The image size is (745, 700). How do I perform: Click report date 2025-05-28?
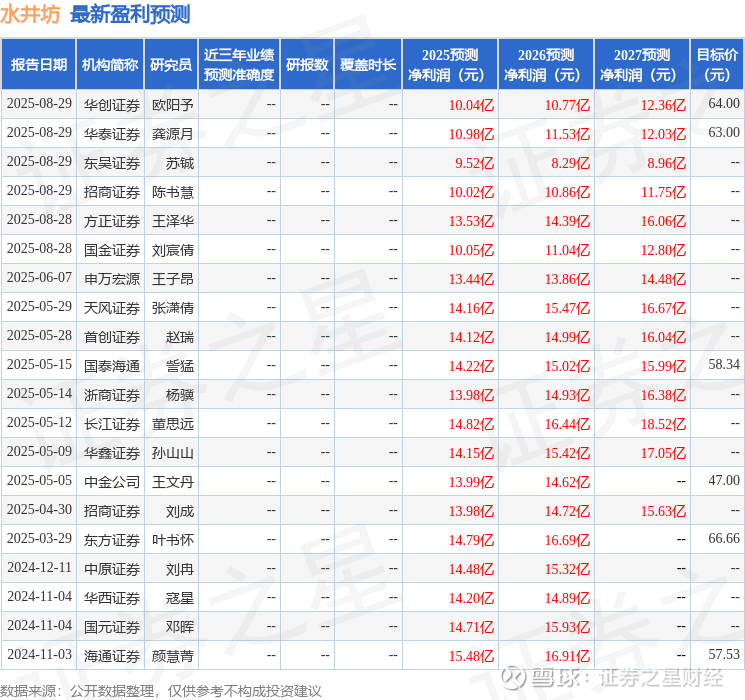39,335
